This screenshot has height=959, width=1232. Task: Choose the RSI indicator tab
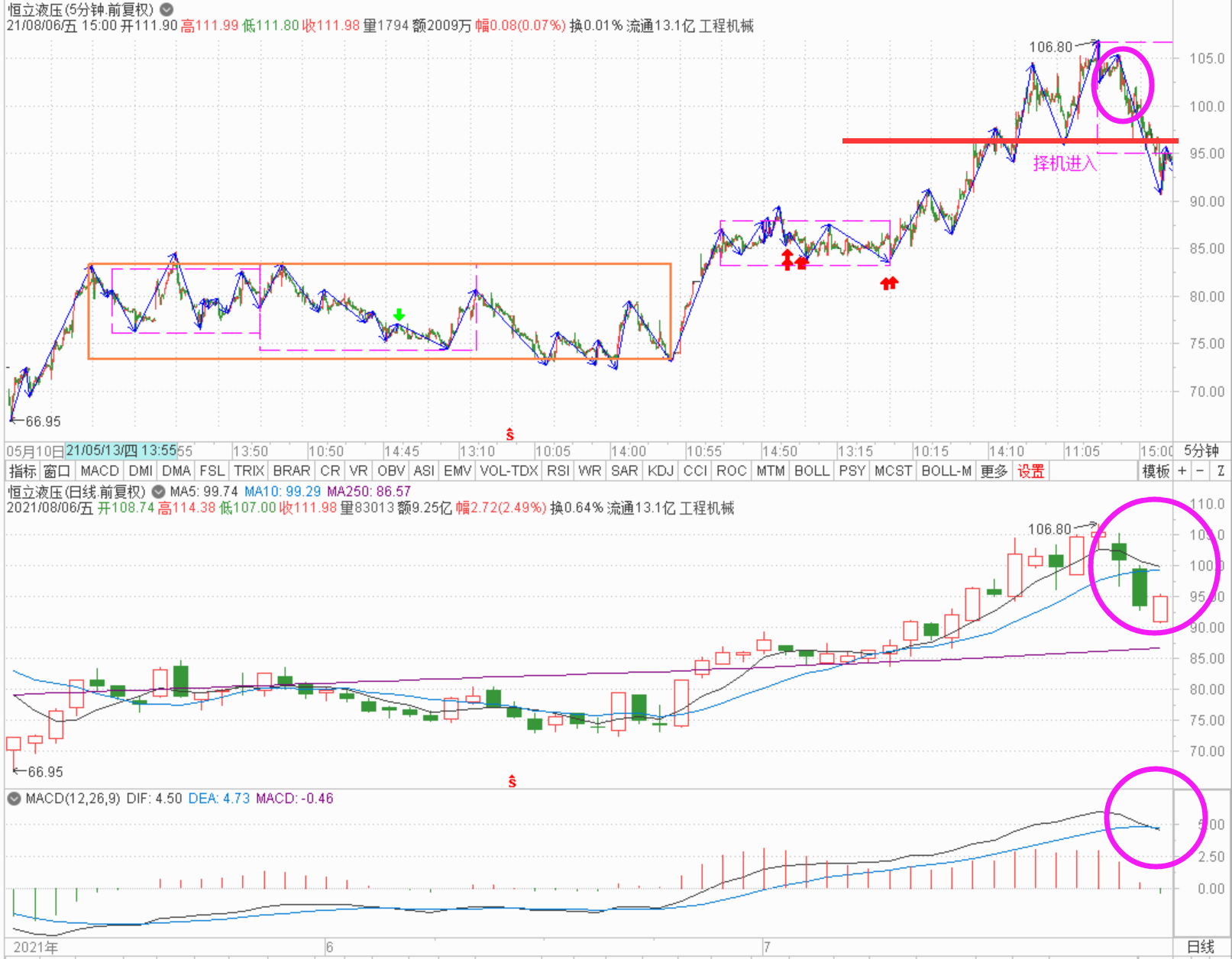click(558, 471)
